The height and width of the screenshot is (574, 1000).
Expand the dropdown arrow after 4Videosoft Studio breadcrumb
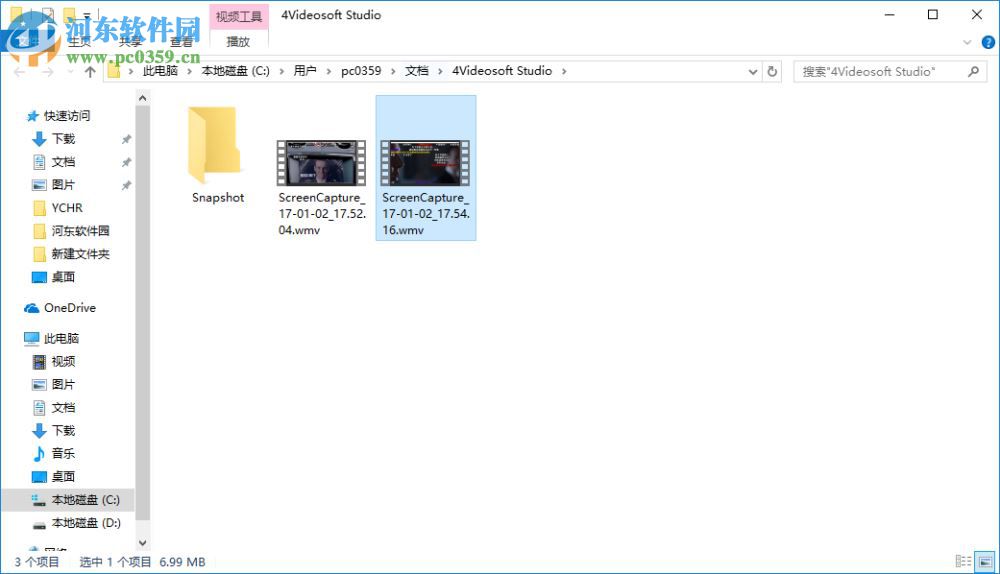[564, 71]
